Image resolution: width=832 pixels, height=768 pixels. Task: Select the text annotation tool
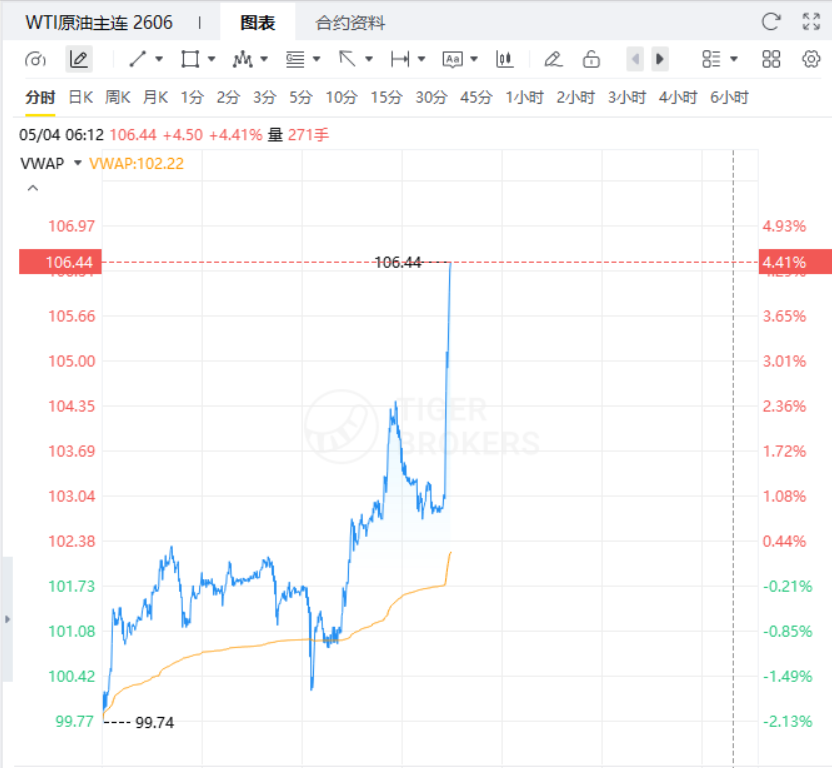click(x=453, y=59)
